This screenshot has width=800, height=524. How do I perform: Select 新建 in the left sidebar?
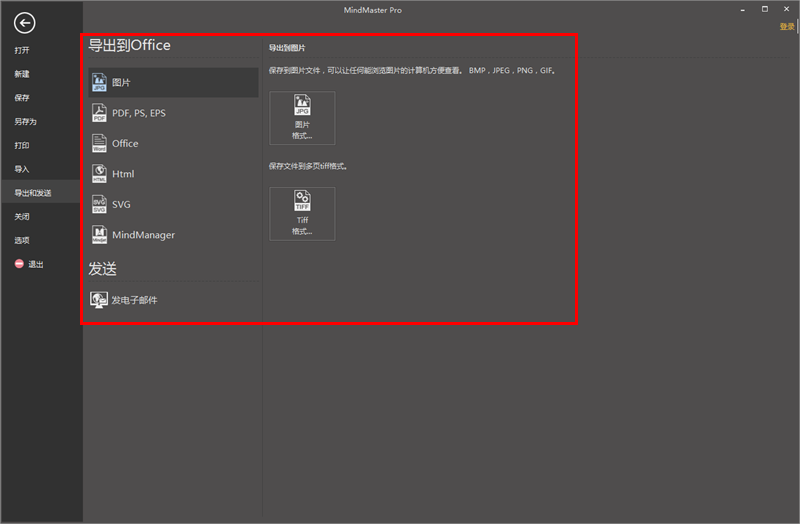(x=22, y=74)
